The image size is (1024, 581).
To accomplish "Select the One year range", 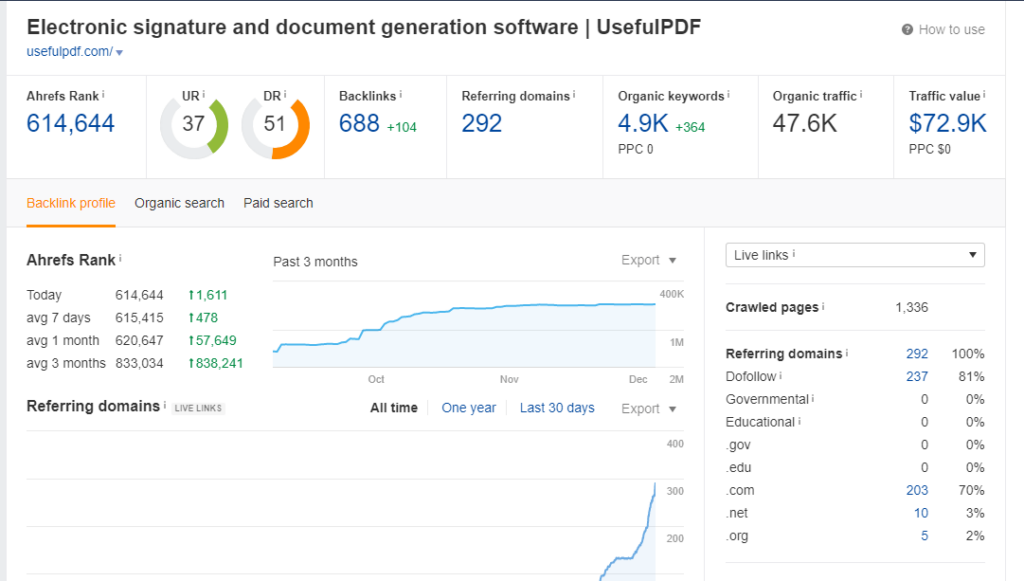I will (x=469, y=408).
